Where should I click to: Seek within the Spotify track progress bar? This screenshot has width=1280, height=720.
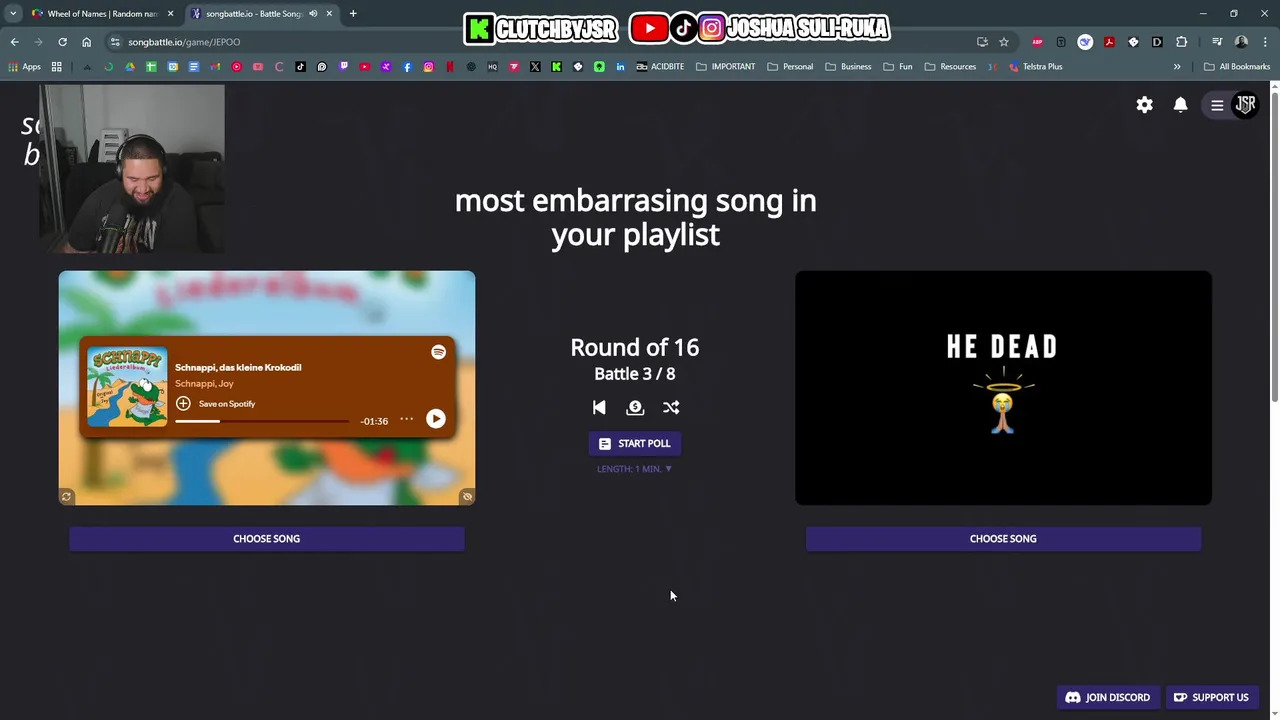pos(262,421)
